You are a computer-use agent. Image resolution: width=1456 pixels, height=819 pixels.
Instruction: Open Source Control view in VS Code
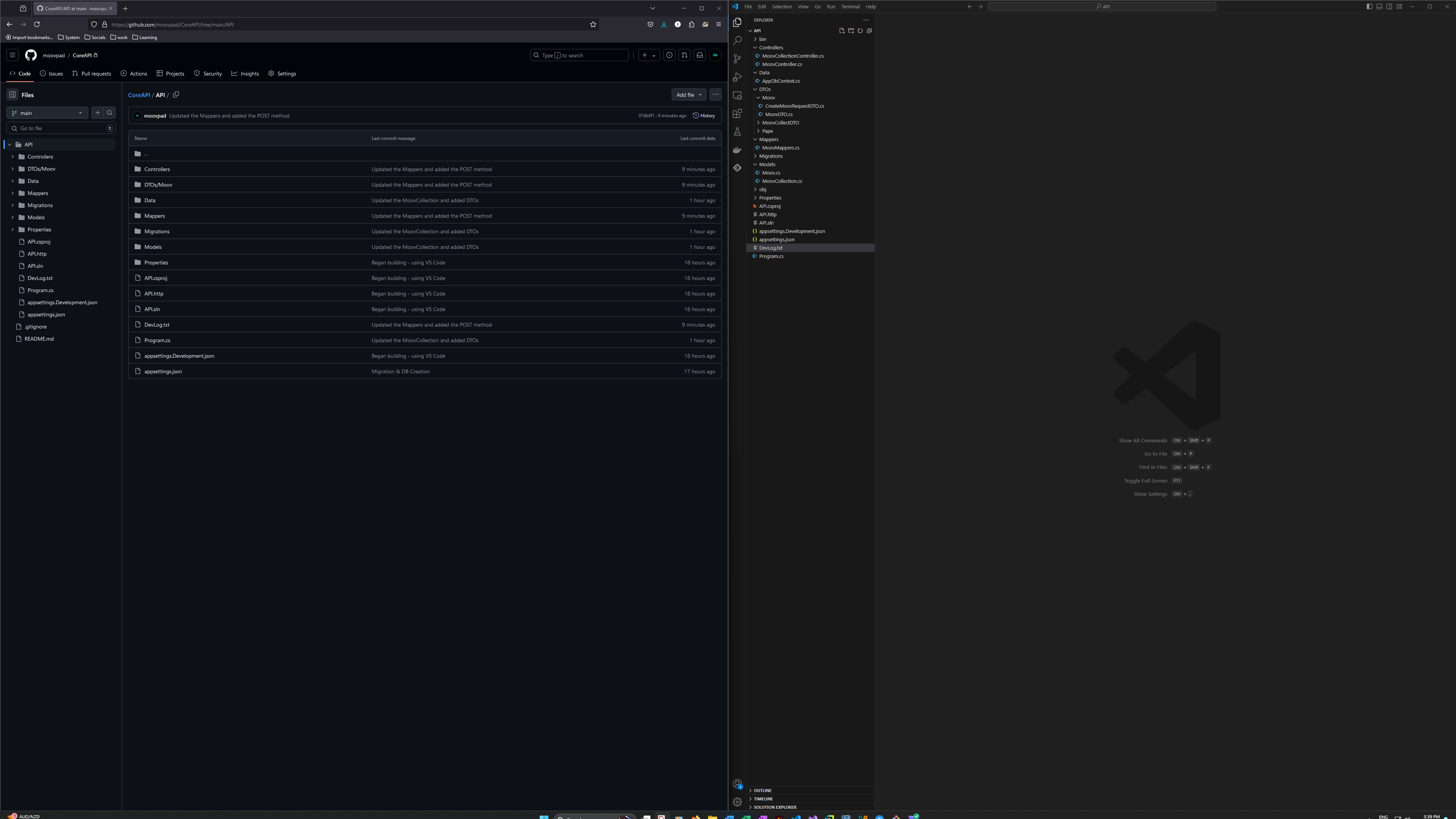pos(737,59)
